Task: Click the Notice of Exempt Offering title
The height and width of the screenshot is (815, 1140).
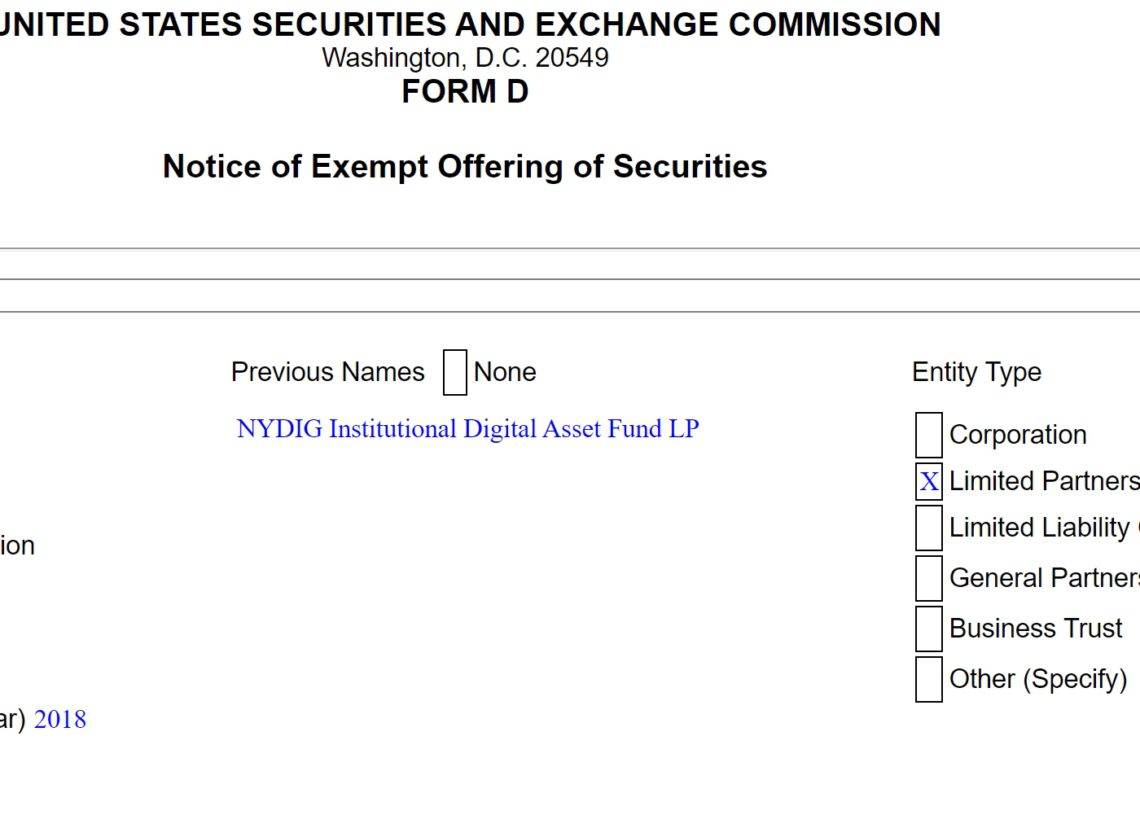Action: pos(465,166)
